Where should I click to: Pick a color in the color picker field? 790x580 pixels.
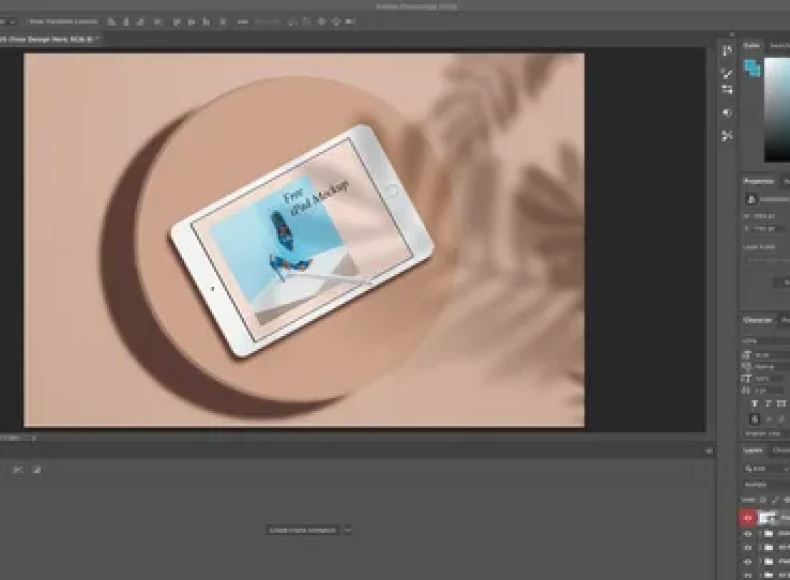pyautogui.click(x=778, y=110)
